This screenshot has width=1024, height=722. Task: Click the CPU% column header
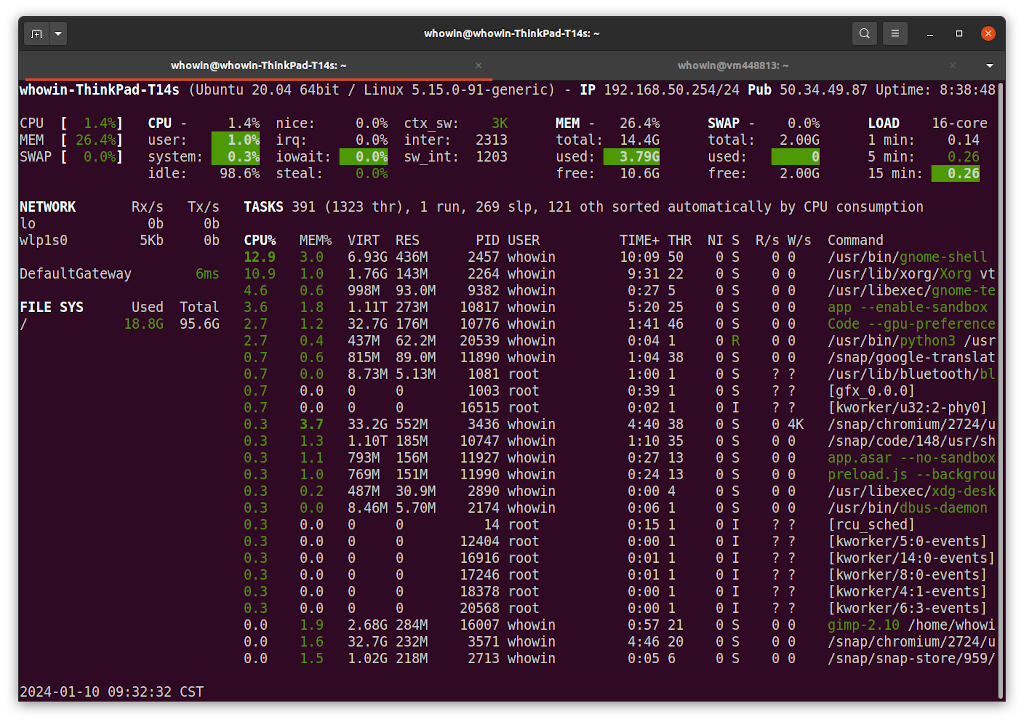pos(260,240)
